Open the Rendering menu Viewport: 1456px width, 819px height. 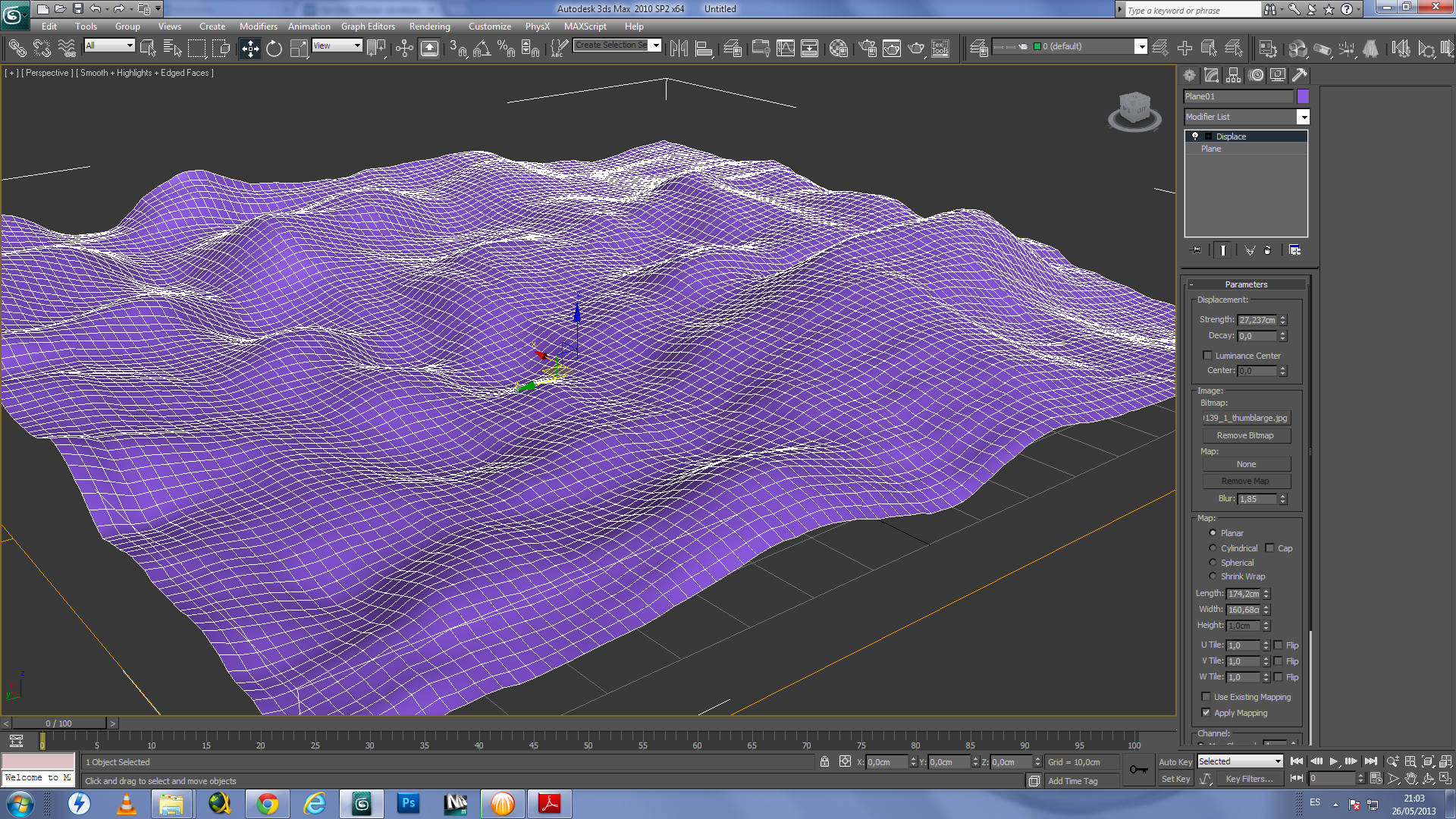[x=429, y=27]
